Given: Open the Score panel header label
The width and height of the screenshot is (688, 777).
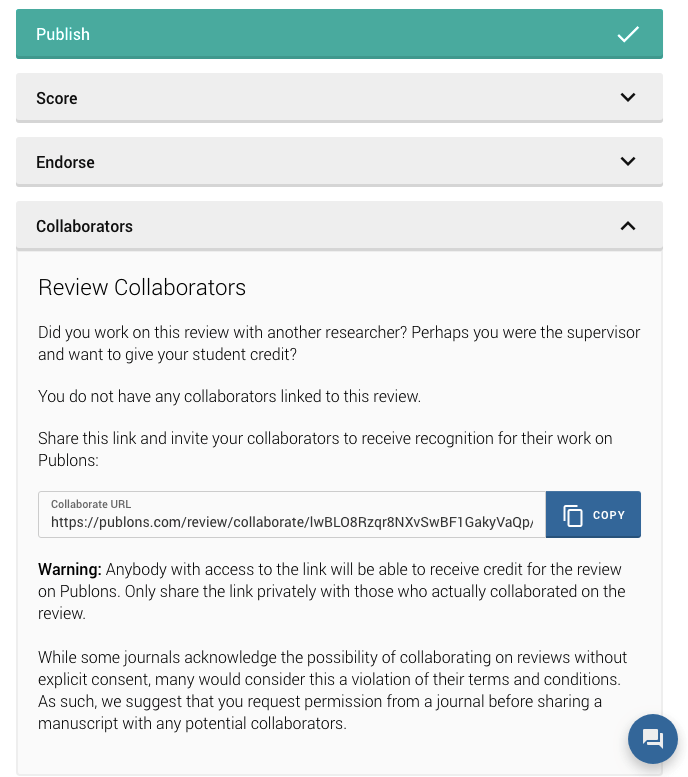Looking at the screenshot, I should point(57,99).
